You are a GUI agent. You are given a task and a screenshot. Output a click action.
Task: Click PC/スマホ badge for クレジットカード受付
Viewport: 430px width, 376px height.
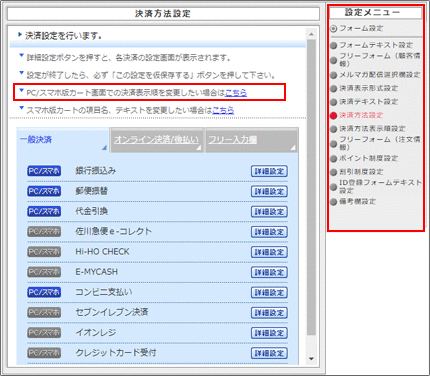pos(44,353)
